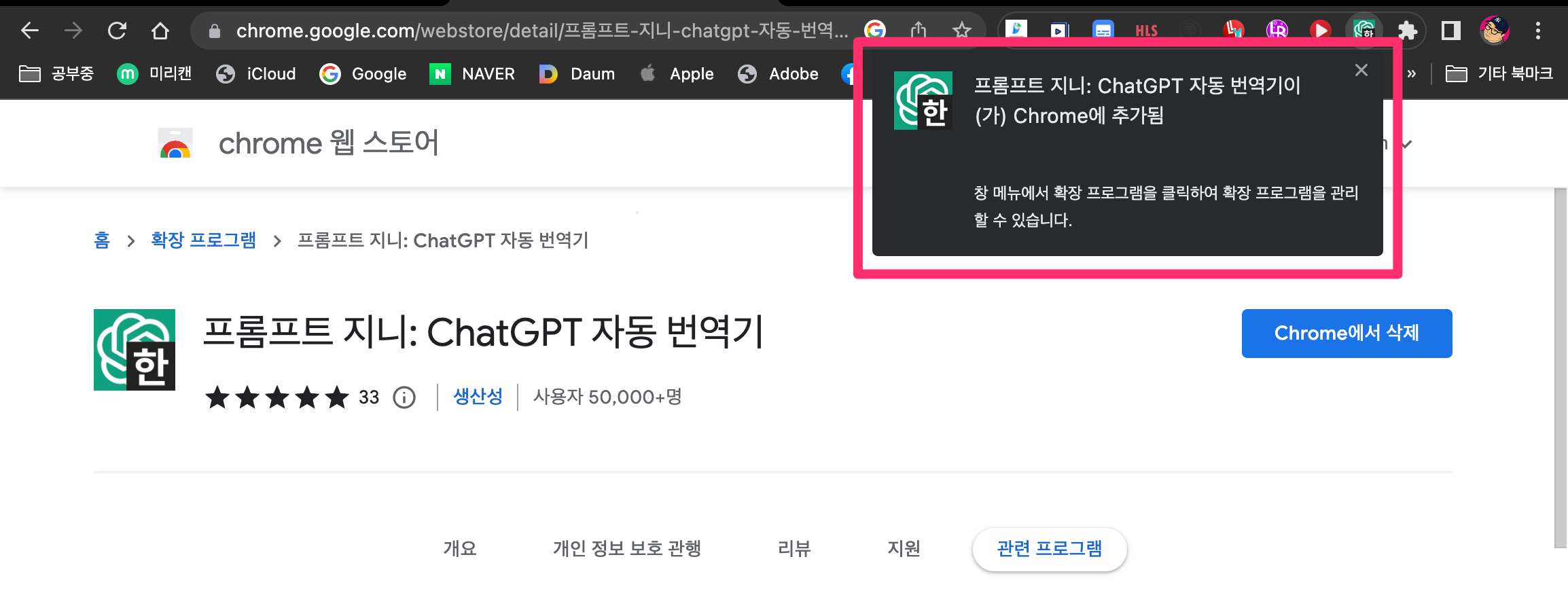
Task: Toggle the Chrome side panel
Action: coord(1451,31)
